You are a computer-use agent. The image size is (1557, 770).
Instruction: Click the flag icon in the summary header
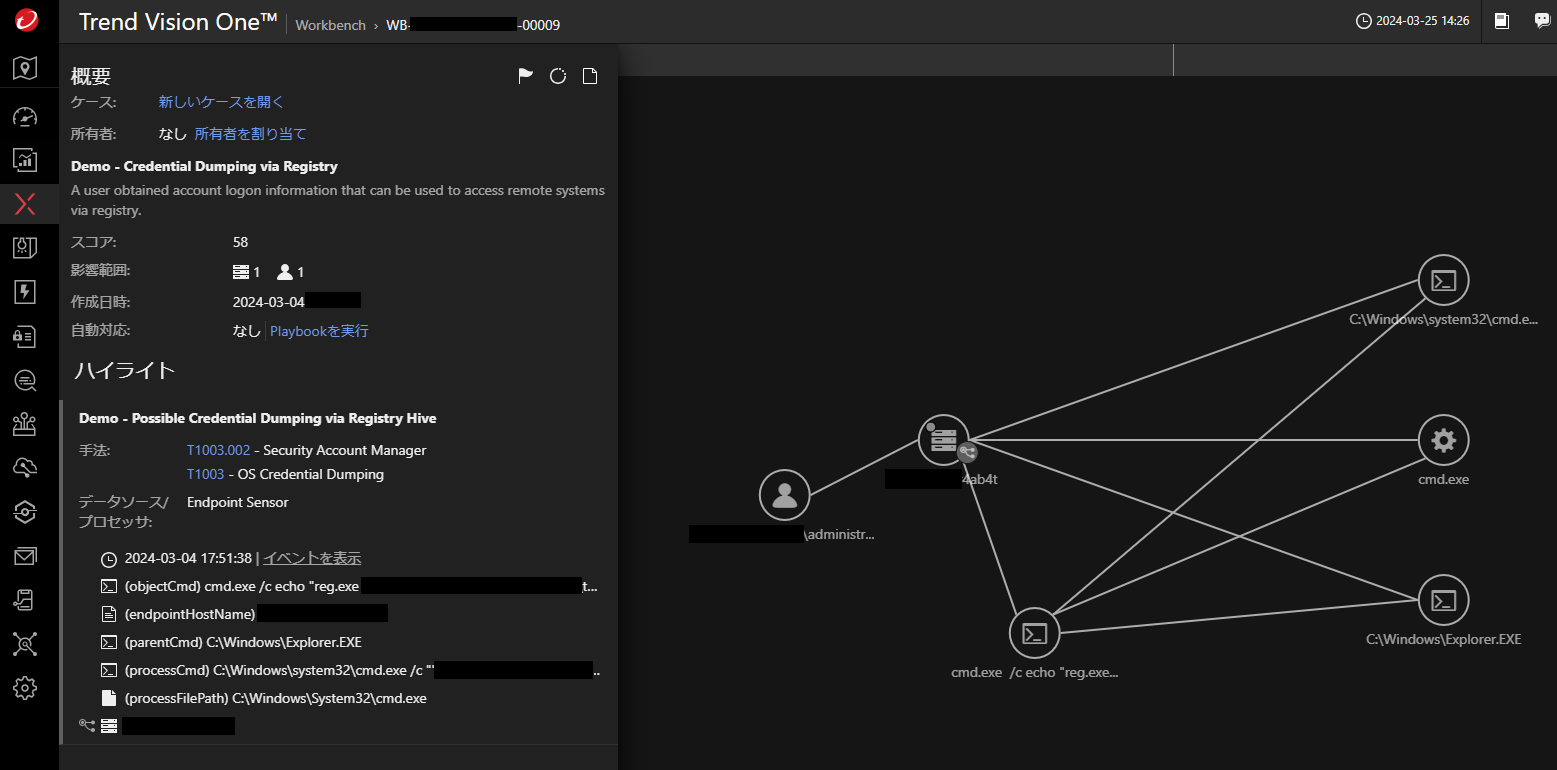[x=526, y=76]
